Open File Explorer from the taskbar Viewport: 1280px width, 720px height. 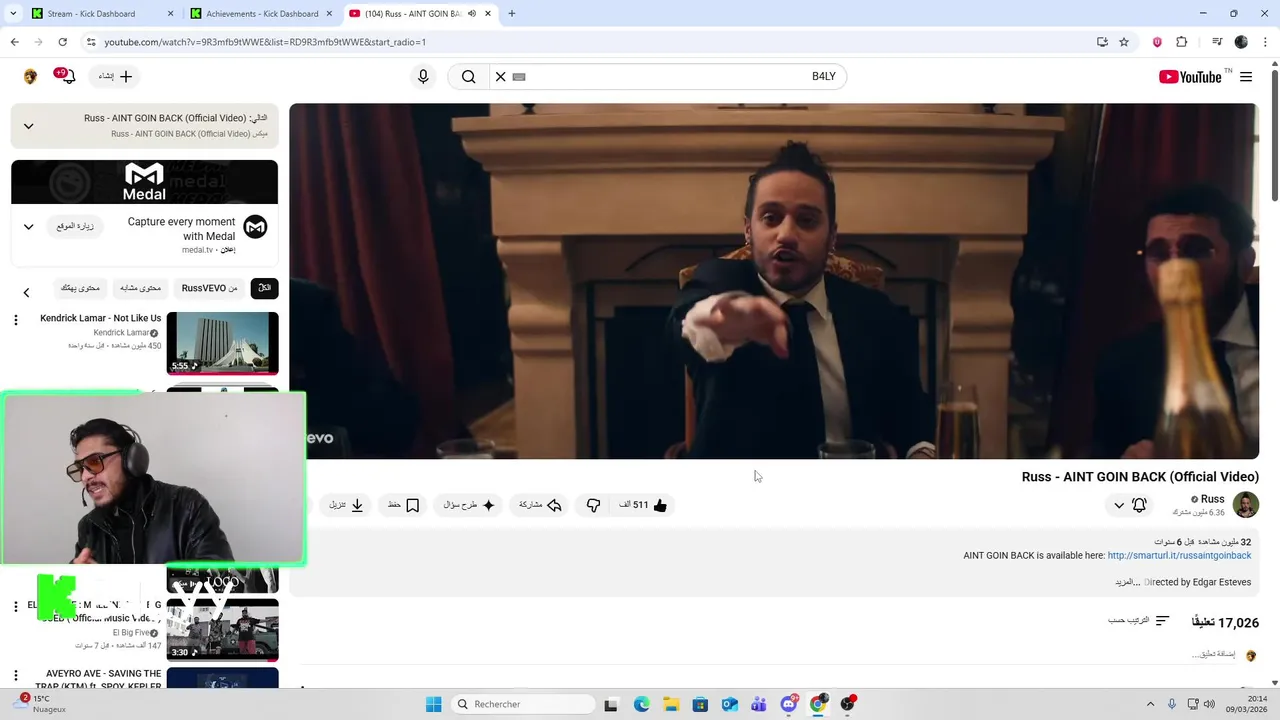(x=671, y=704)
